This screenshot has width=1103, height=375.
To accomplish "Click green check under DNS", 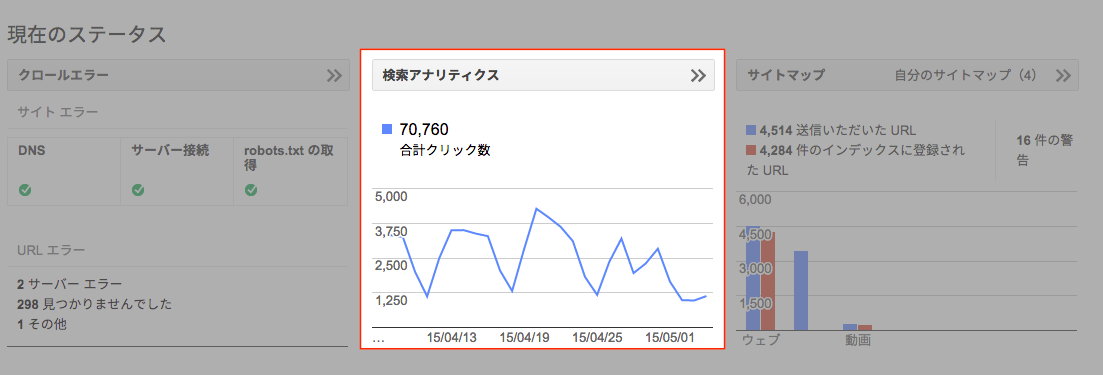I will [x=25, y=189].
